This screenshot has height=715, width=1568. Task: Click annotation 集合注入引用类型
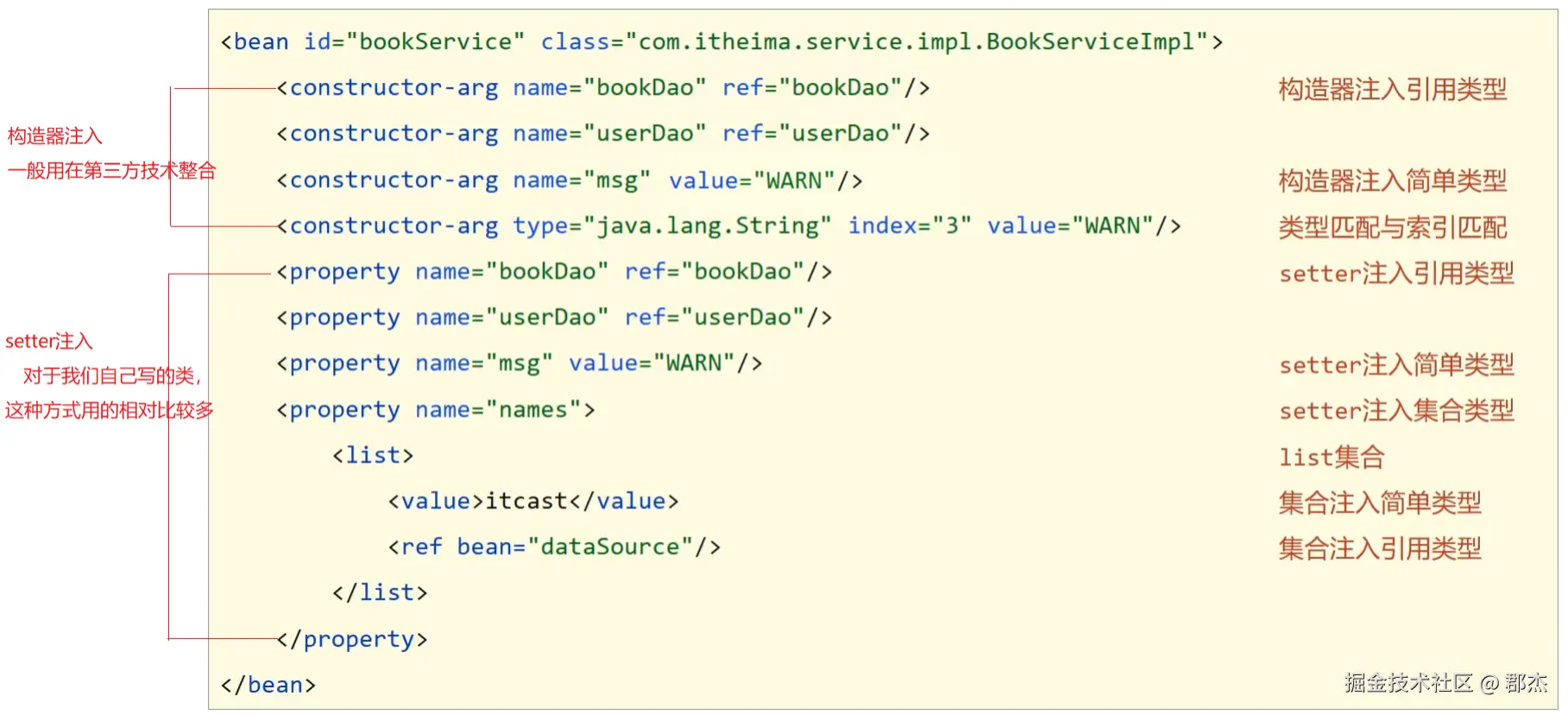coord(1380,548)
